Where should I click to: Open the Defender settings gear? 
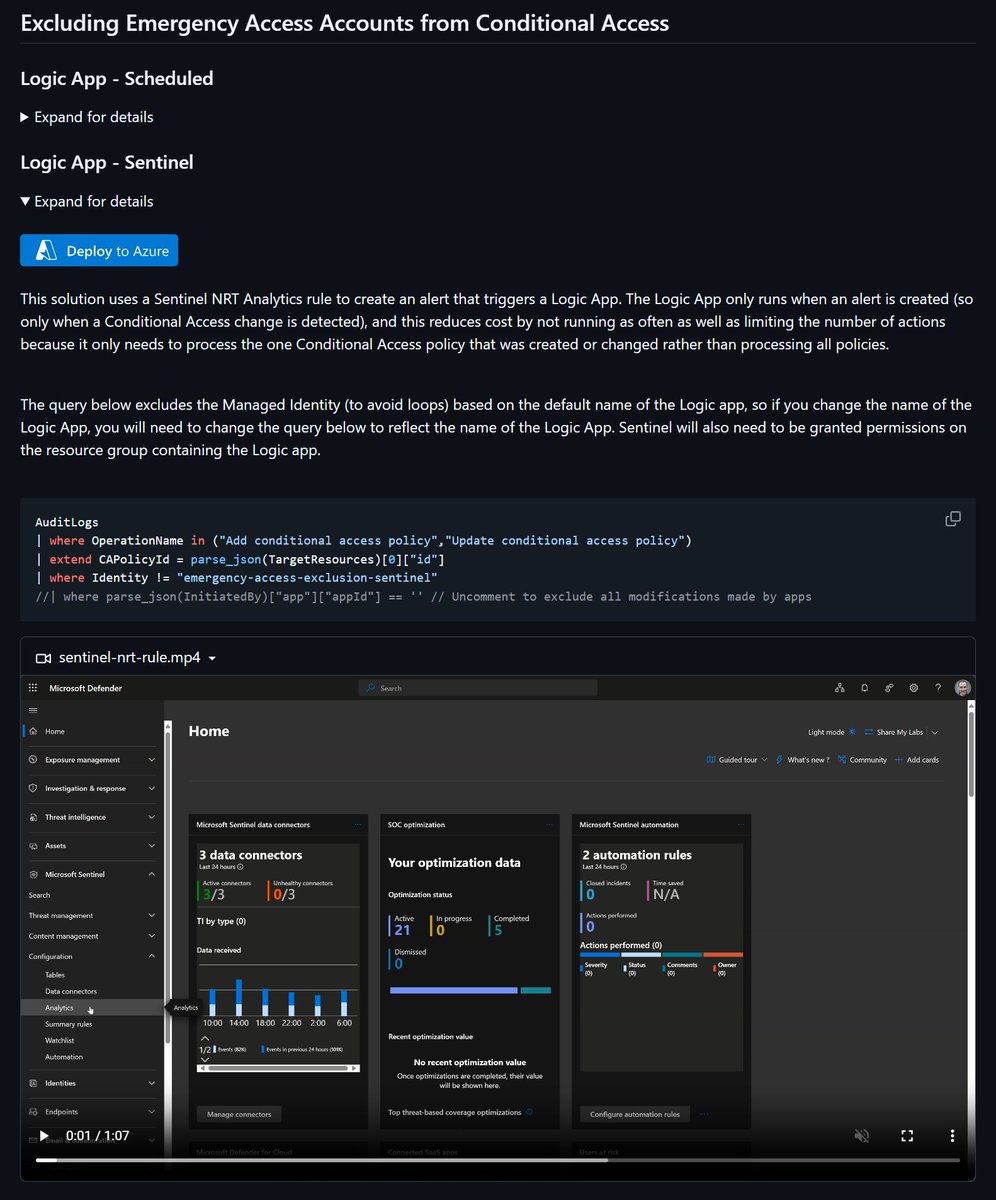tap(913, 688)
